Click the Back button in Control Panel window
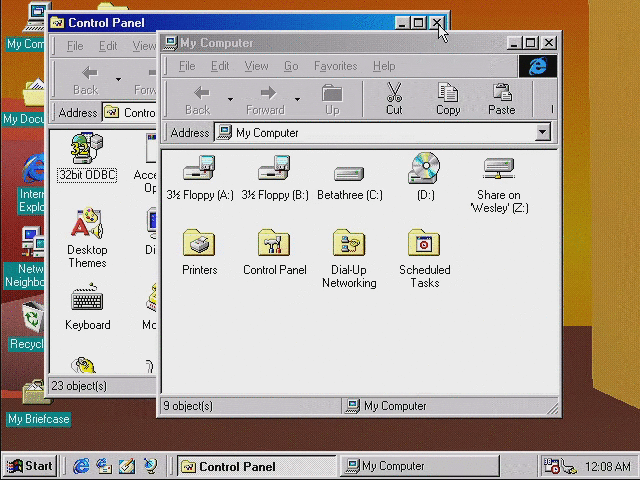The height and width of the screenshot is (480, 640). (x=86, y=80)
